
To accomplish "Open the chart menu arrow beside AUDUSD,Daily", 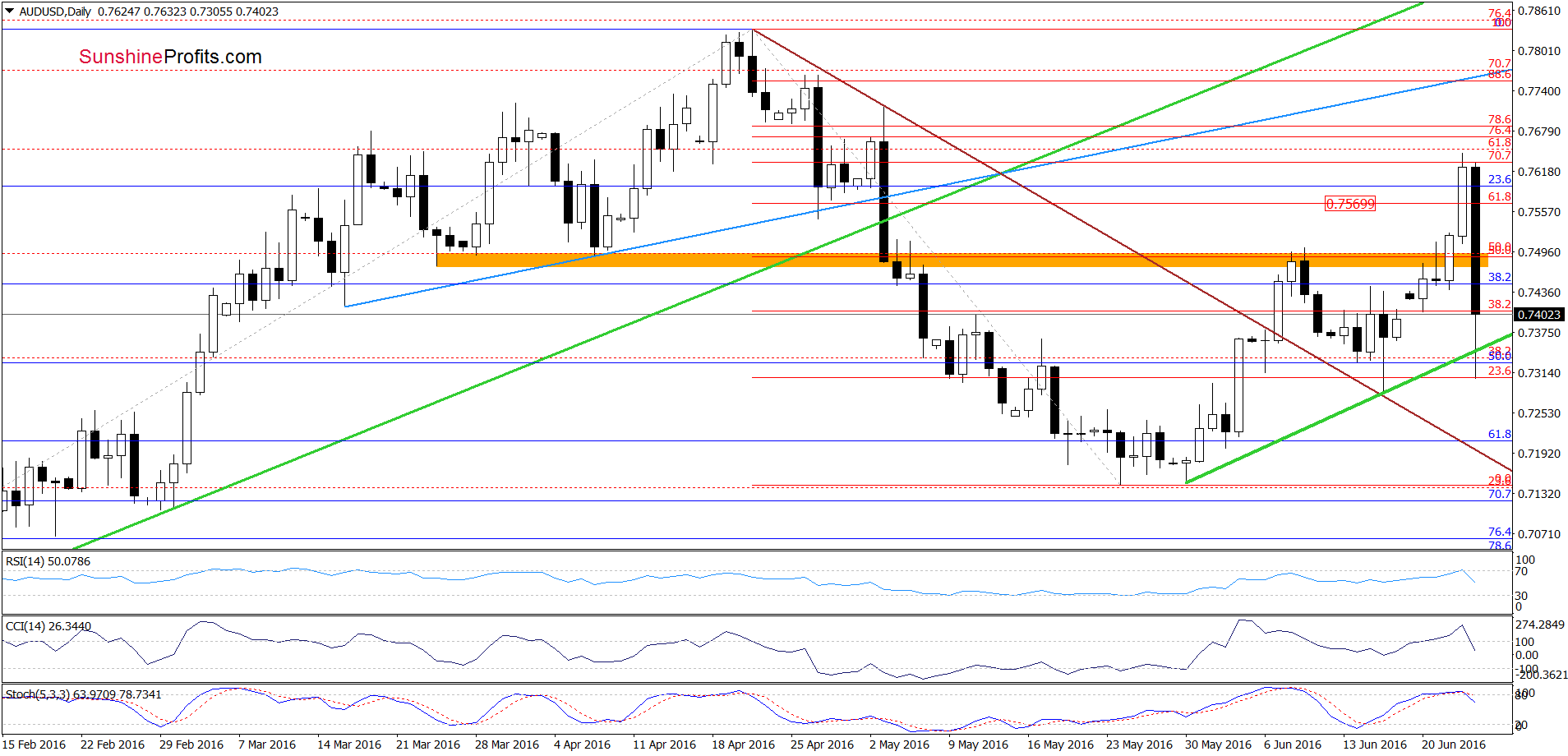I will coord(9,12).
